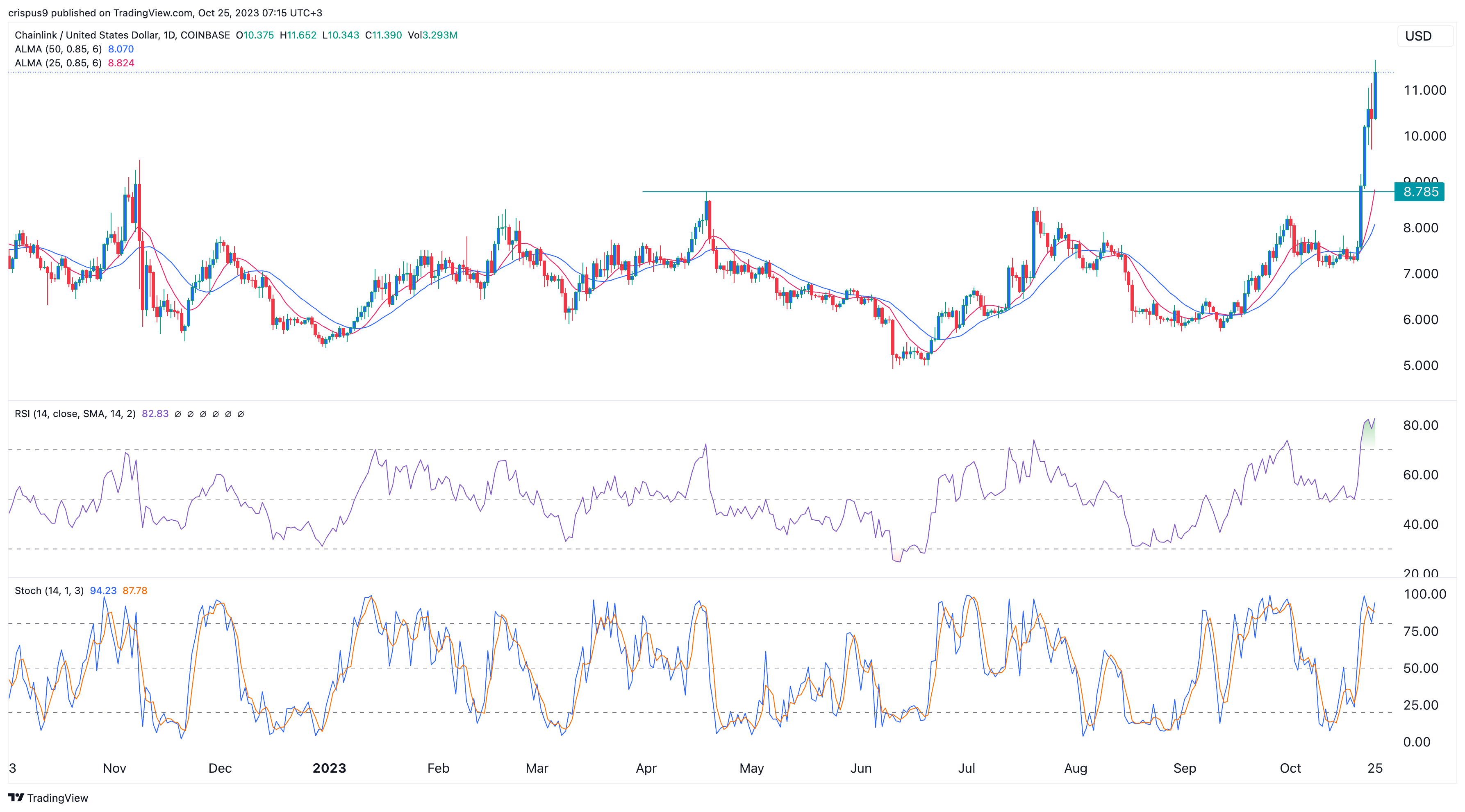The height and width of the screenshot is (812, 1465).
Task: Click the crispus9 publisher name at the top
Action: (27, 13)
